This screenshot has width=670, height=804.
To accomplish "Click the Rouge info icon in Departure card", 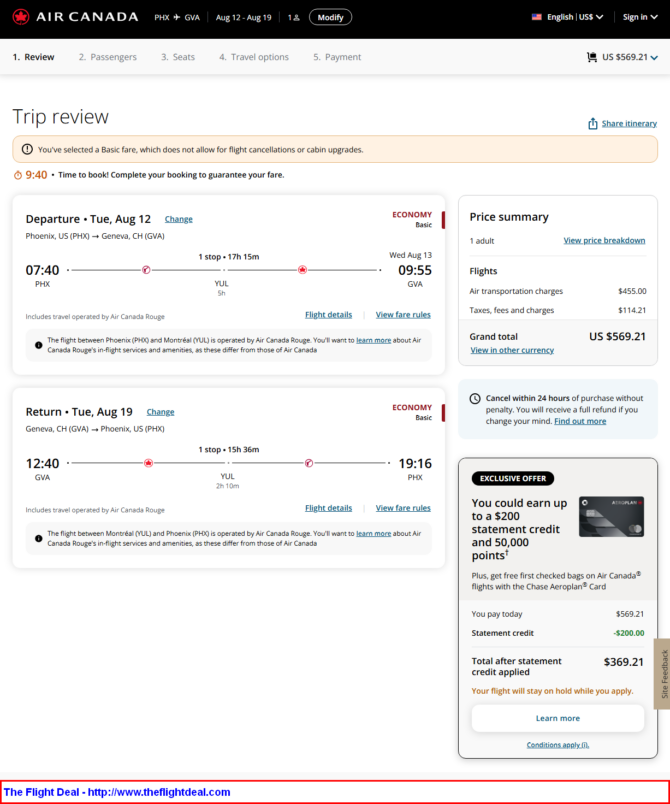I will [38, 345].
